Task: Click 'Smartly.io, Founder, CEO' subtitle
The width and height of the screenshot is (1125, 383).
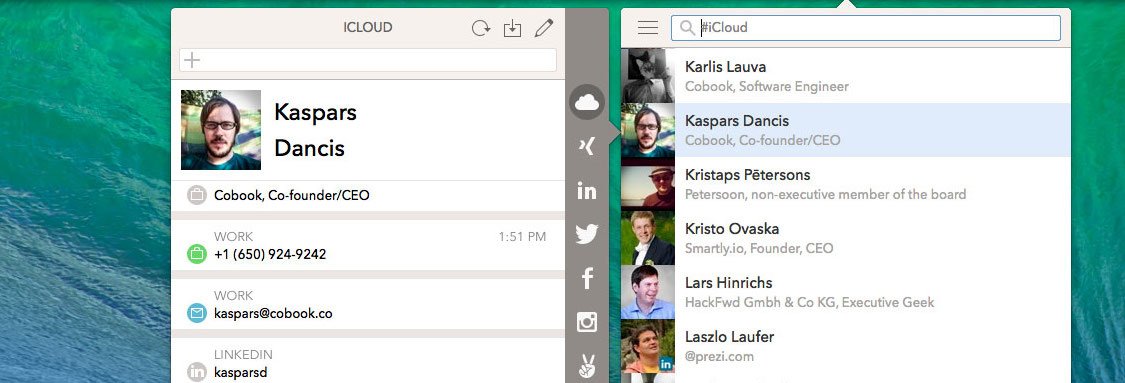Action: [759, 248]
